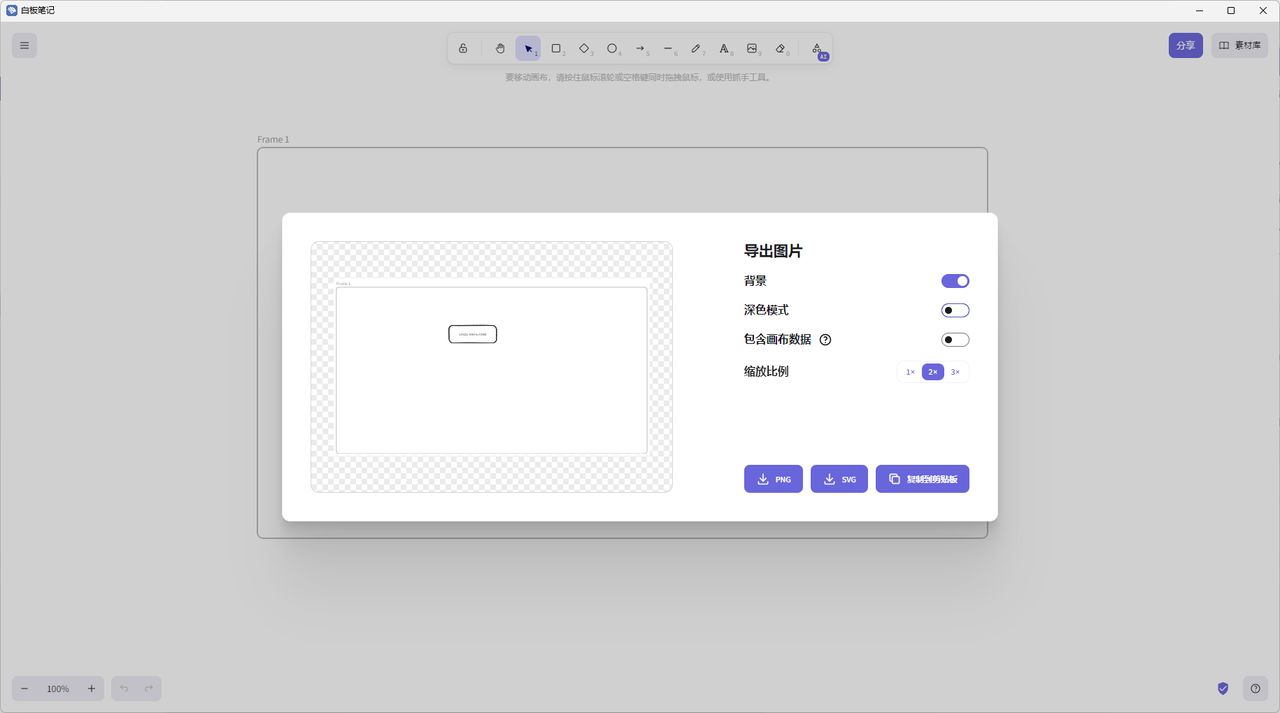
Task: Click the zoom in plus button
Action: 91,688
